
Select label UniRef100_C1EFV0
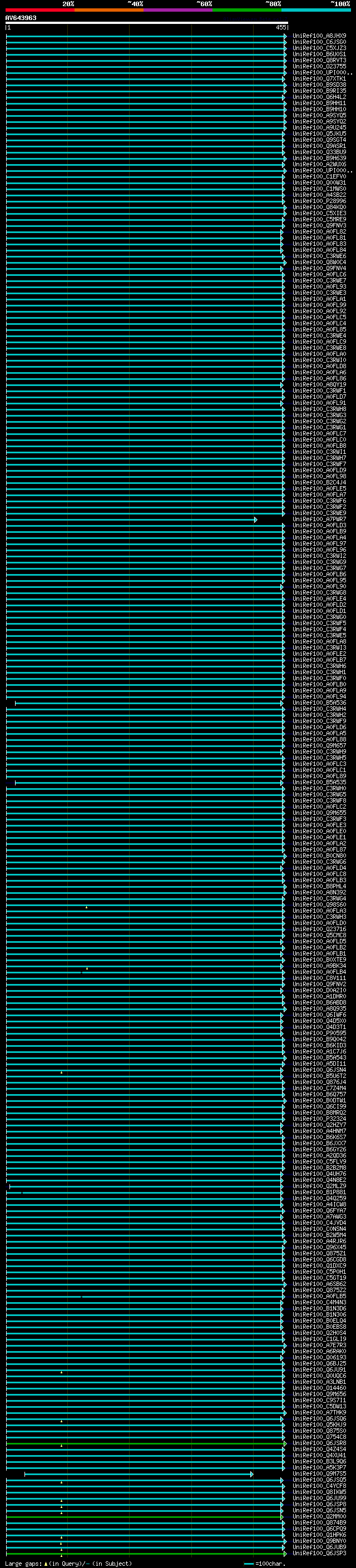319,176
